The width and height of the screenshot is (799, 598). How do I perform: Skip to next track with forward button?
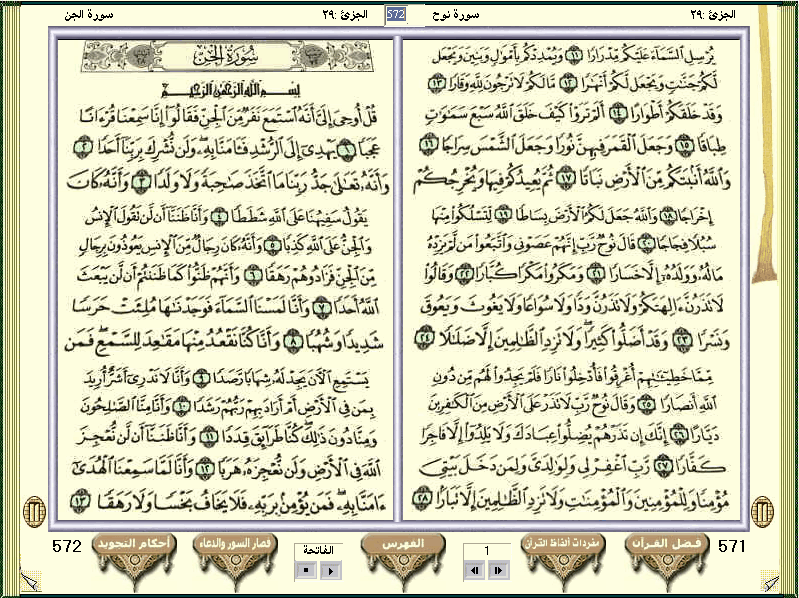(498, 570)
